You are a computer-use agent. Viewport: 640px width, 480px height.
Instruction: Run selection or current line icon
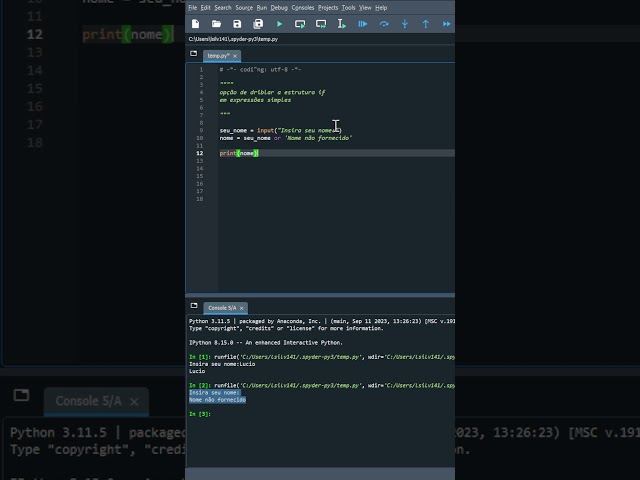pyautogui.click(x=342, y=24)
